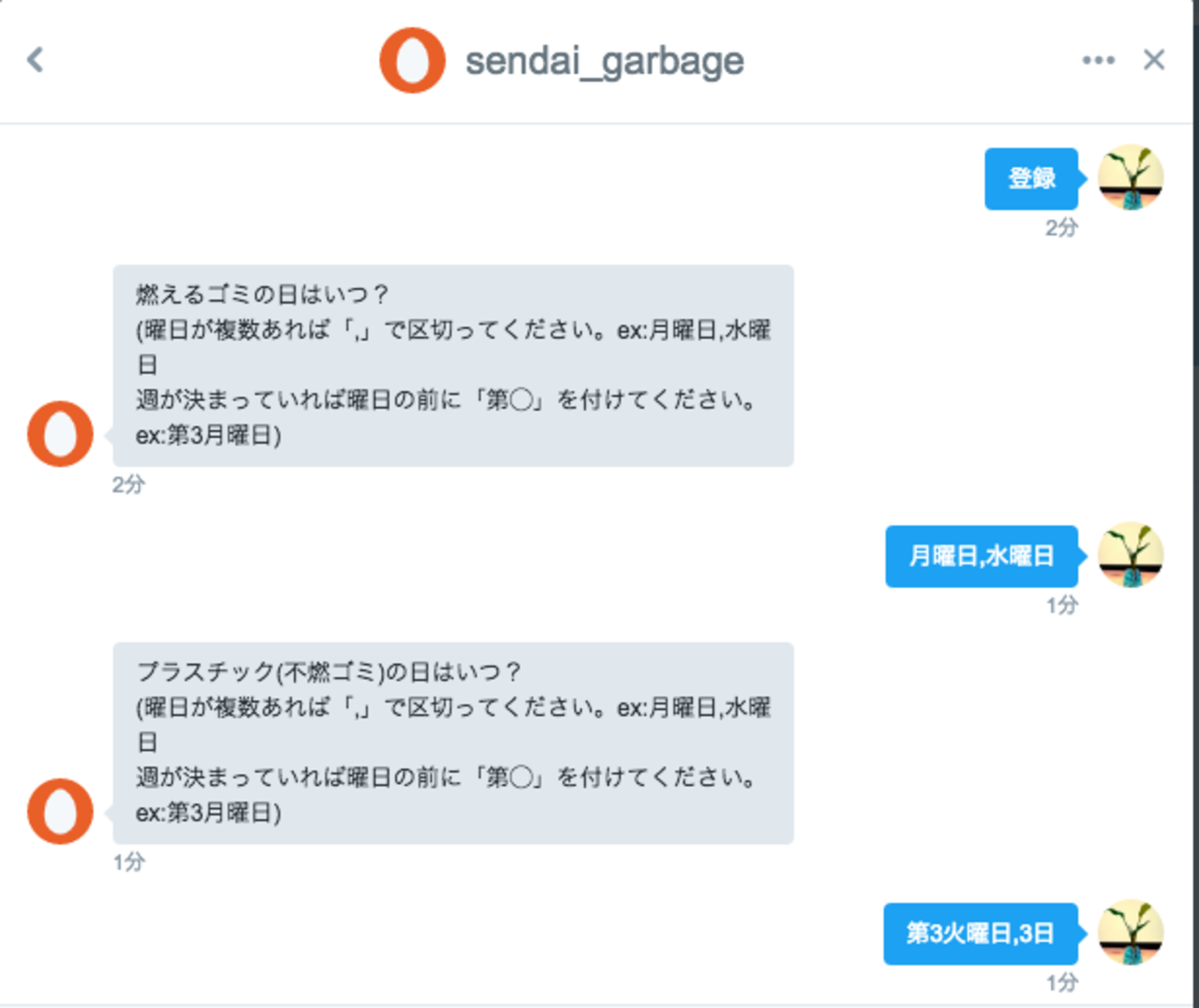The height and width of the screenshot is (1008, 1199).
Task: Click the "2分" timestamp below the 燃えるゴミ message
Action: tap(128, 484)
